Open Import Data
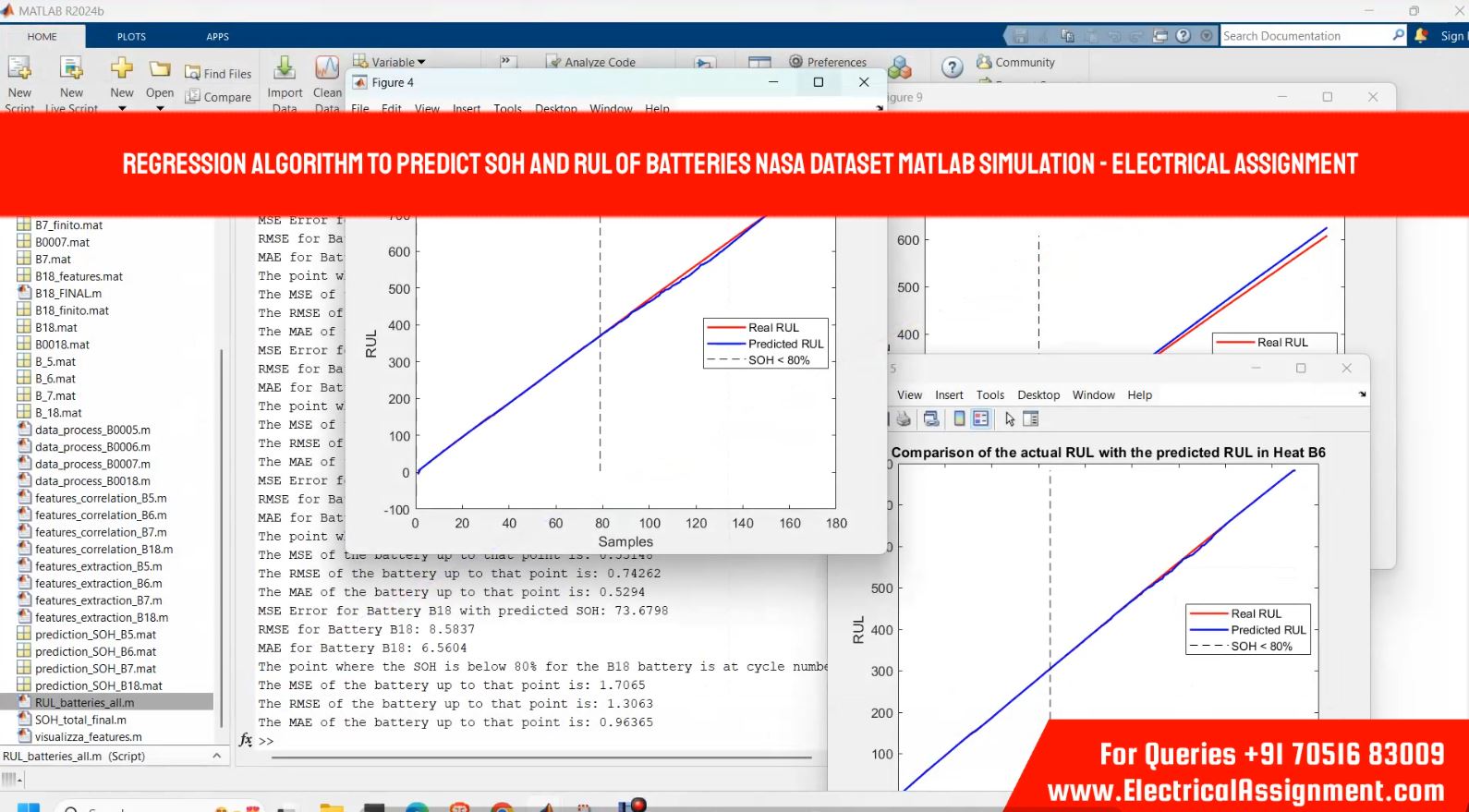Viewport: 1469px width, 812px height. 285,81
